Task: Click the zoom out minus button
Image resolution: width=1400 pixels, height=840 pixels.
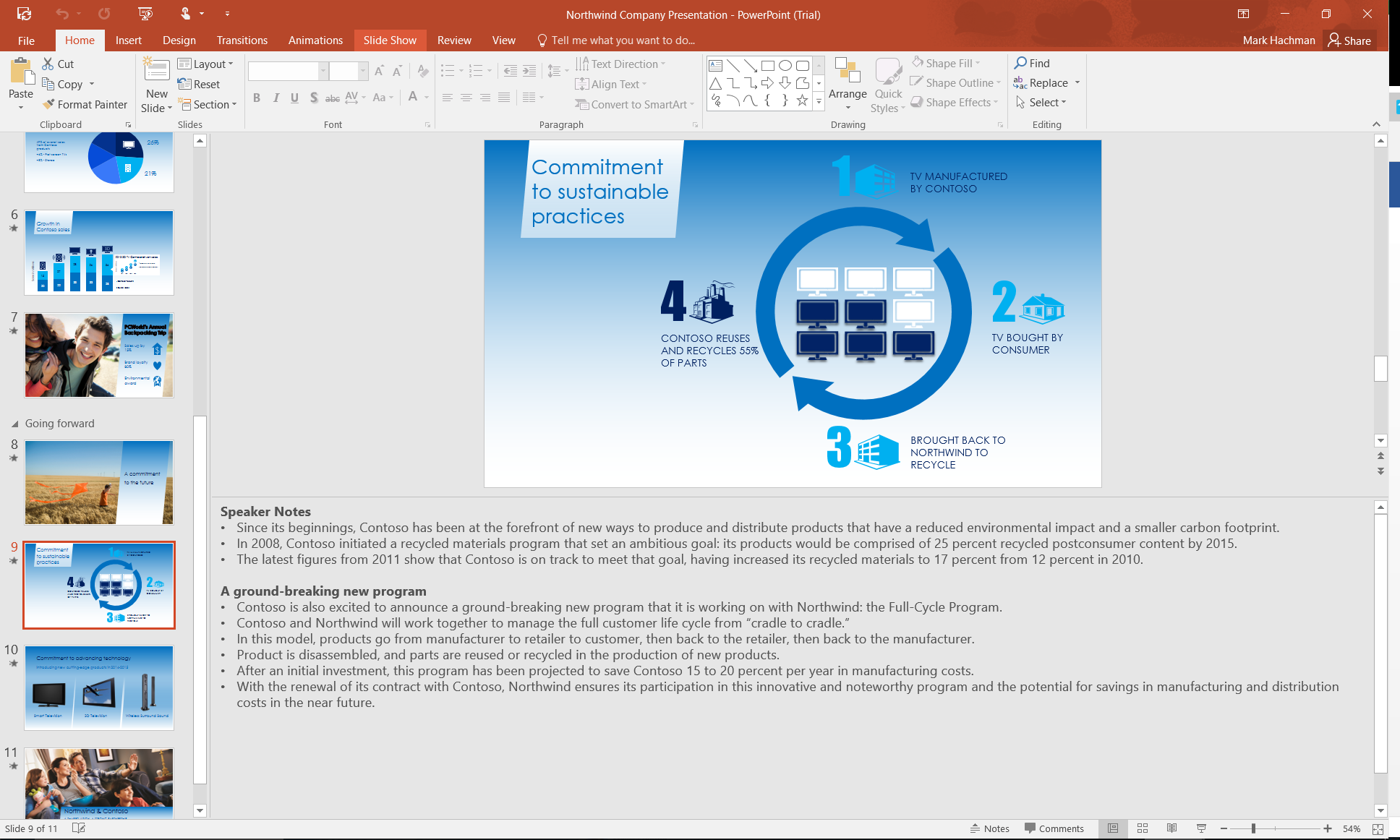Action: [1224, 828]
